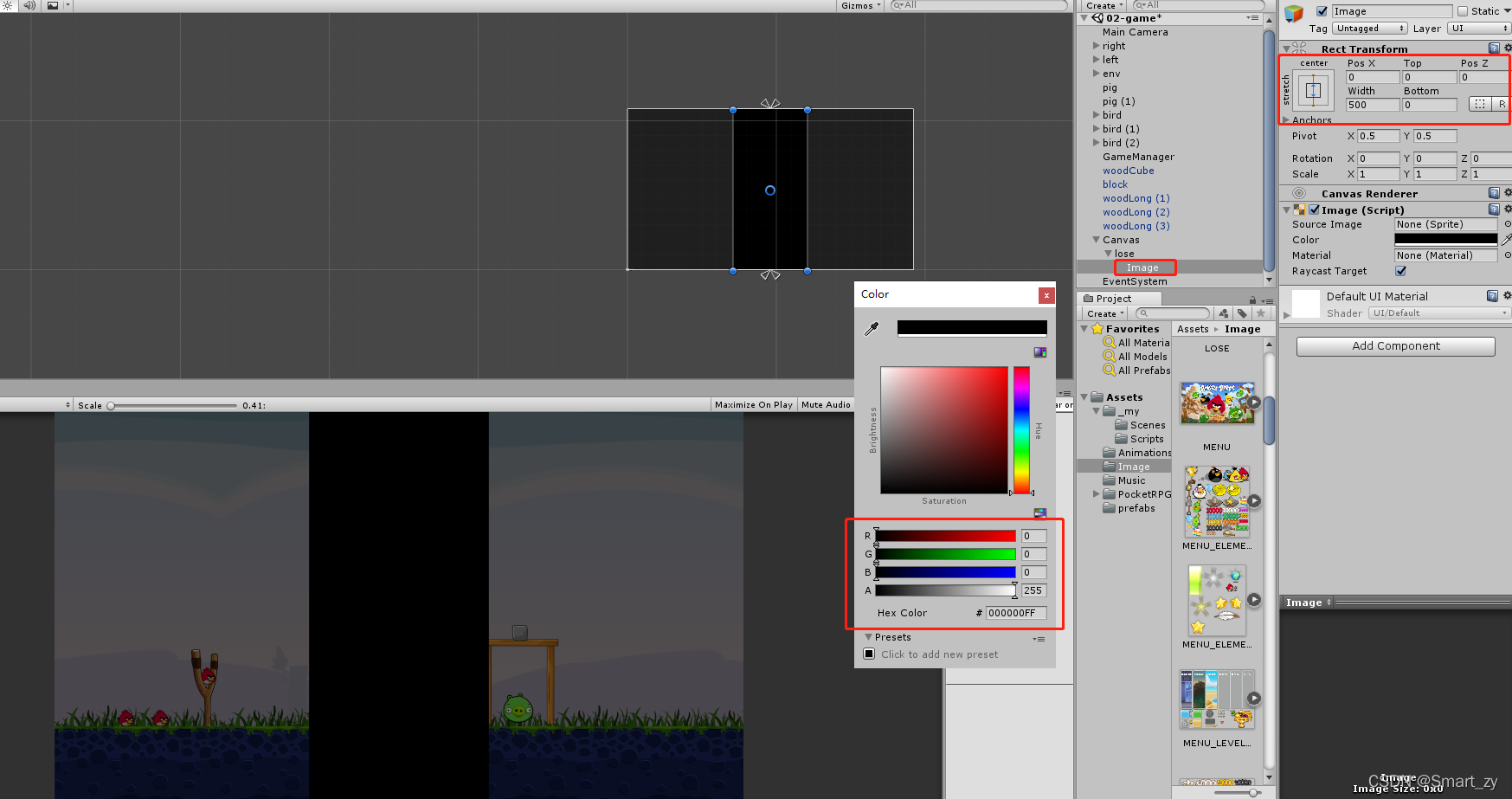Collapse the 02-game scene root
The height and width of the screenshot is (799, 1512).
coord(1084,18)
